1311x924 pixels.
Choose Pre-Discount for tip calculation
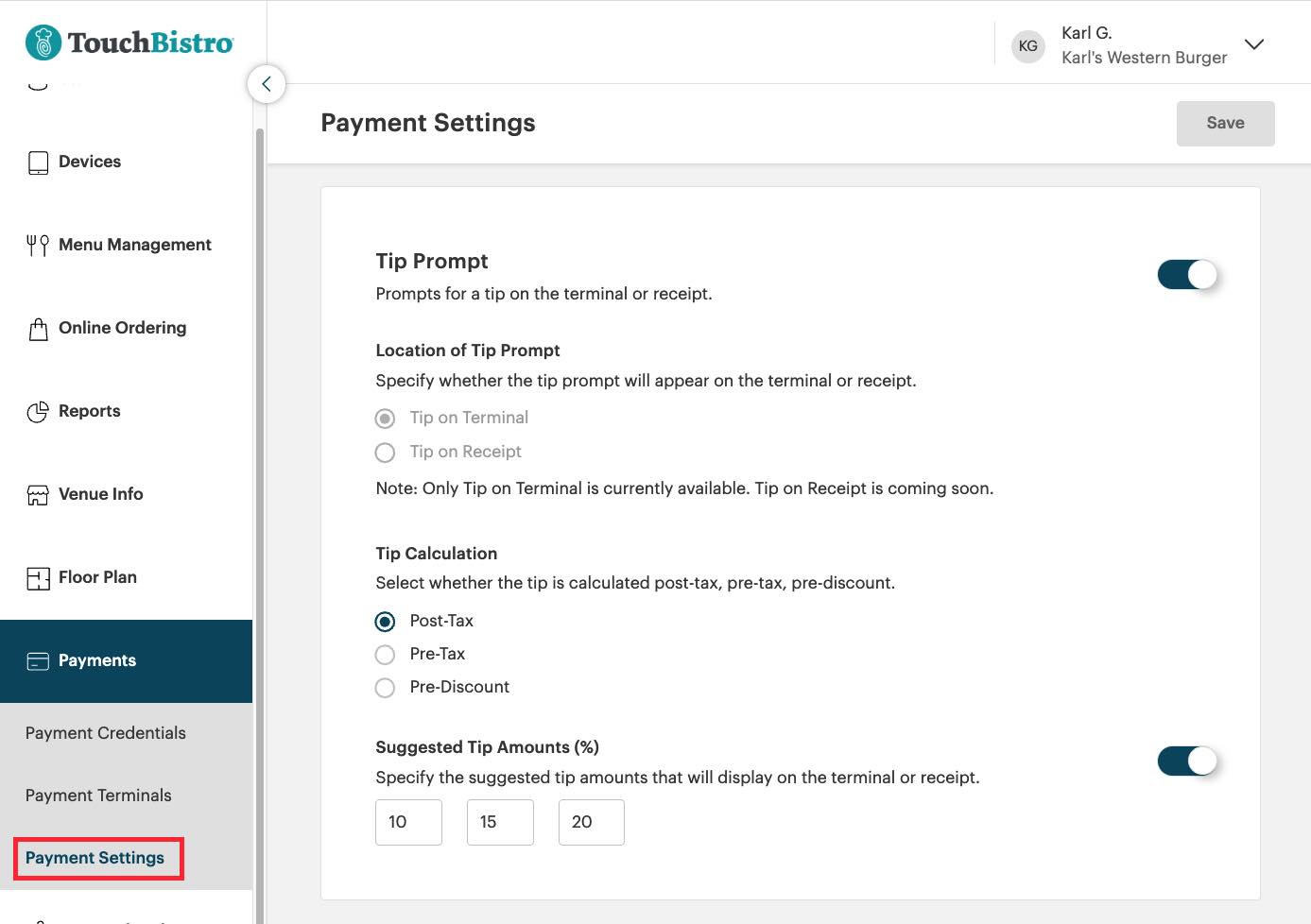tap(385, 687)
